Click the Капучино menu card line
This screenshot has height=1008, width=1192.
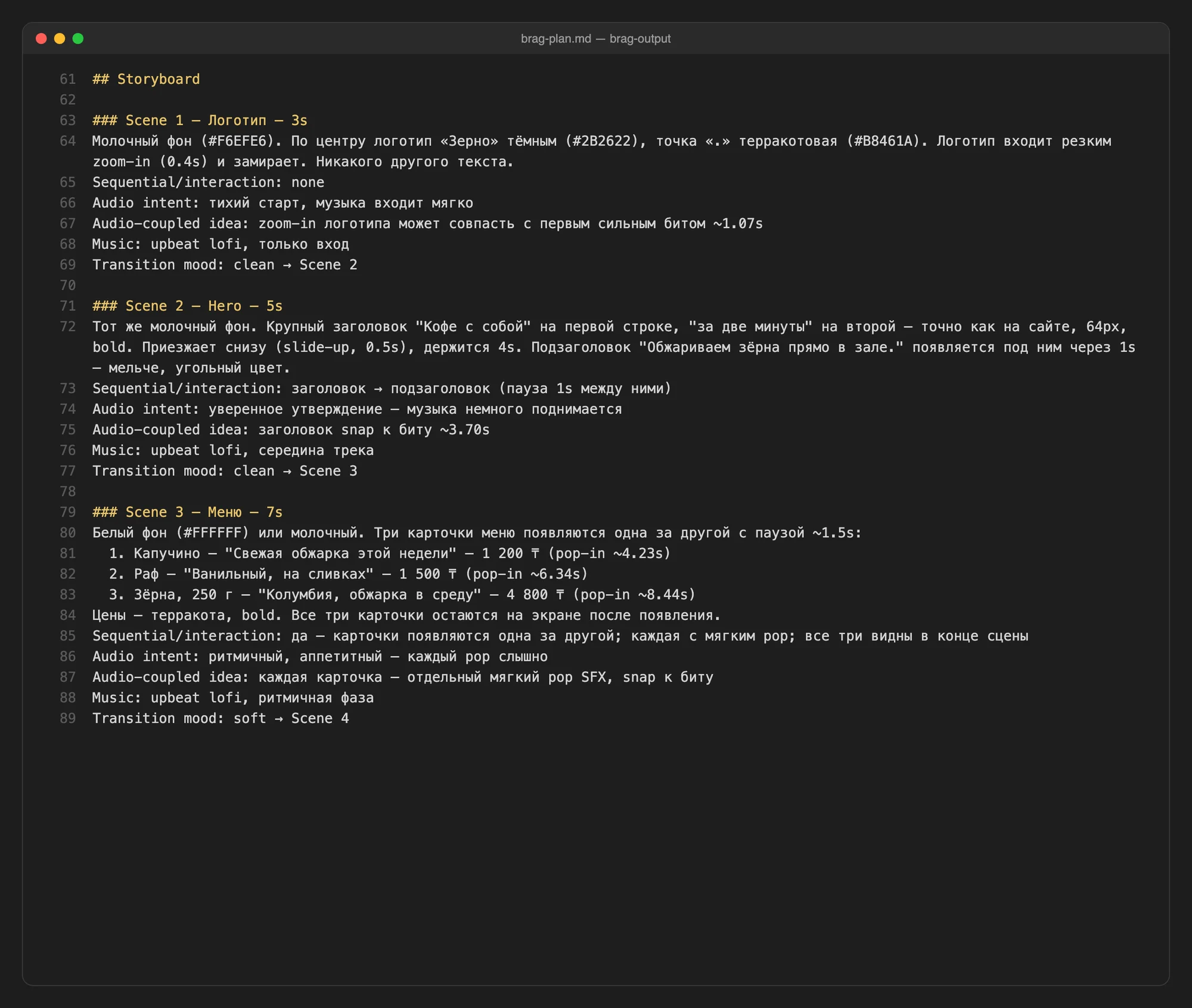pyautogui.click(x=390, y=553)
